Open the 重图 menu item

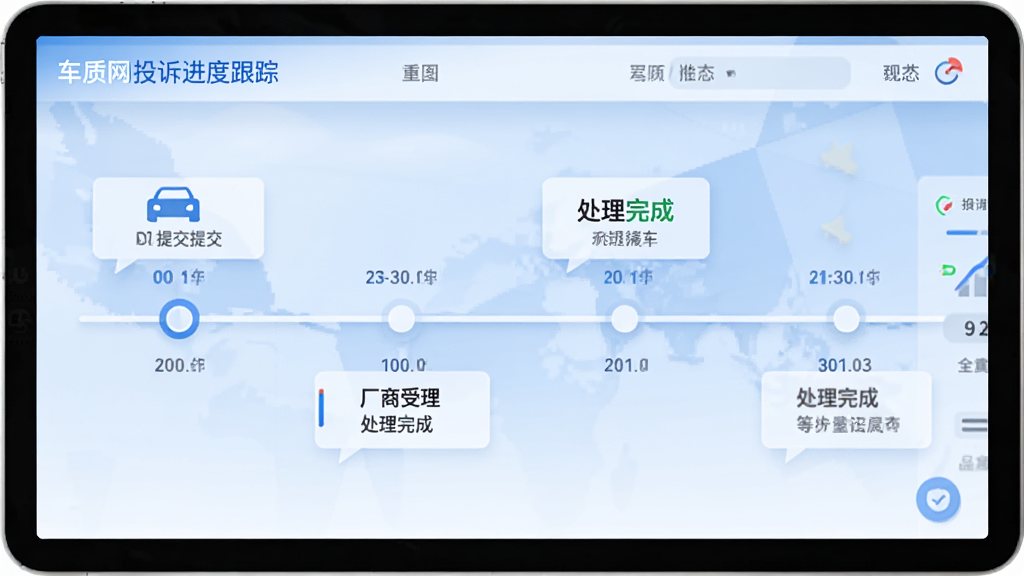[420, 73]
